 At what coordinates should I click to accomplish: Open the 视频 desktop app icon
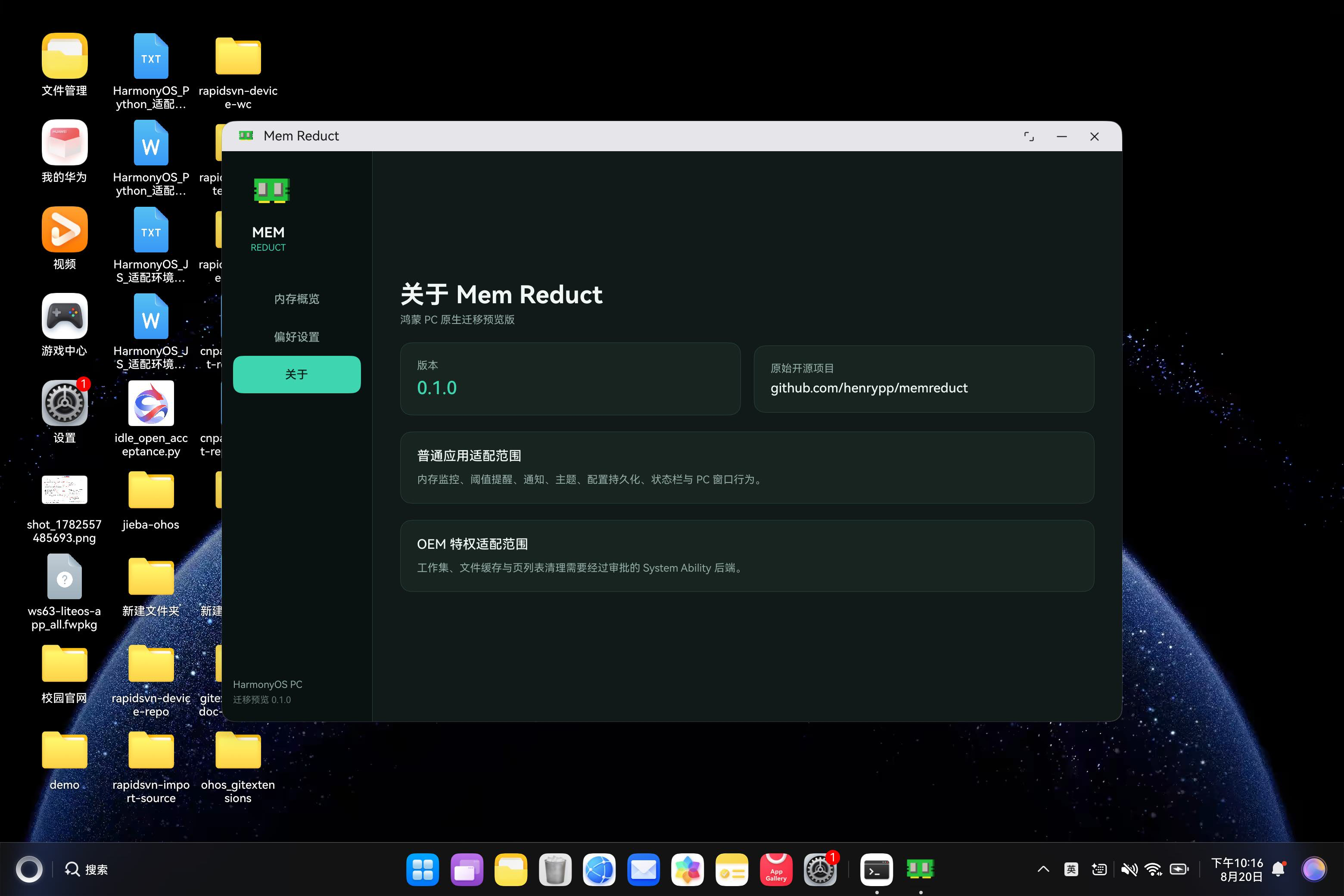[65, 230]
